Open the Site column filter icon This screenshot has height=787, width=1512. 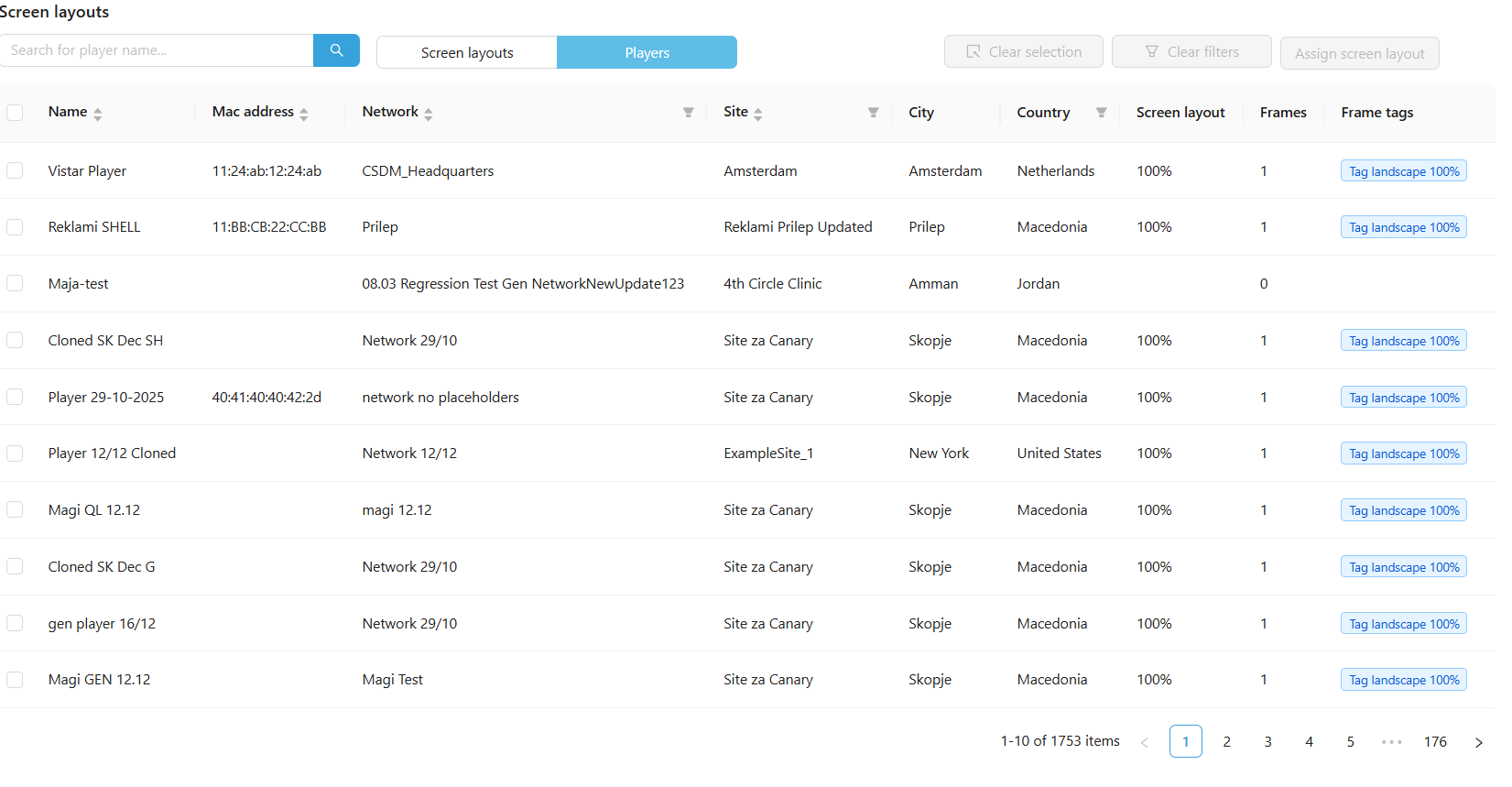pyautogui.click(x=873, y=113)
